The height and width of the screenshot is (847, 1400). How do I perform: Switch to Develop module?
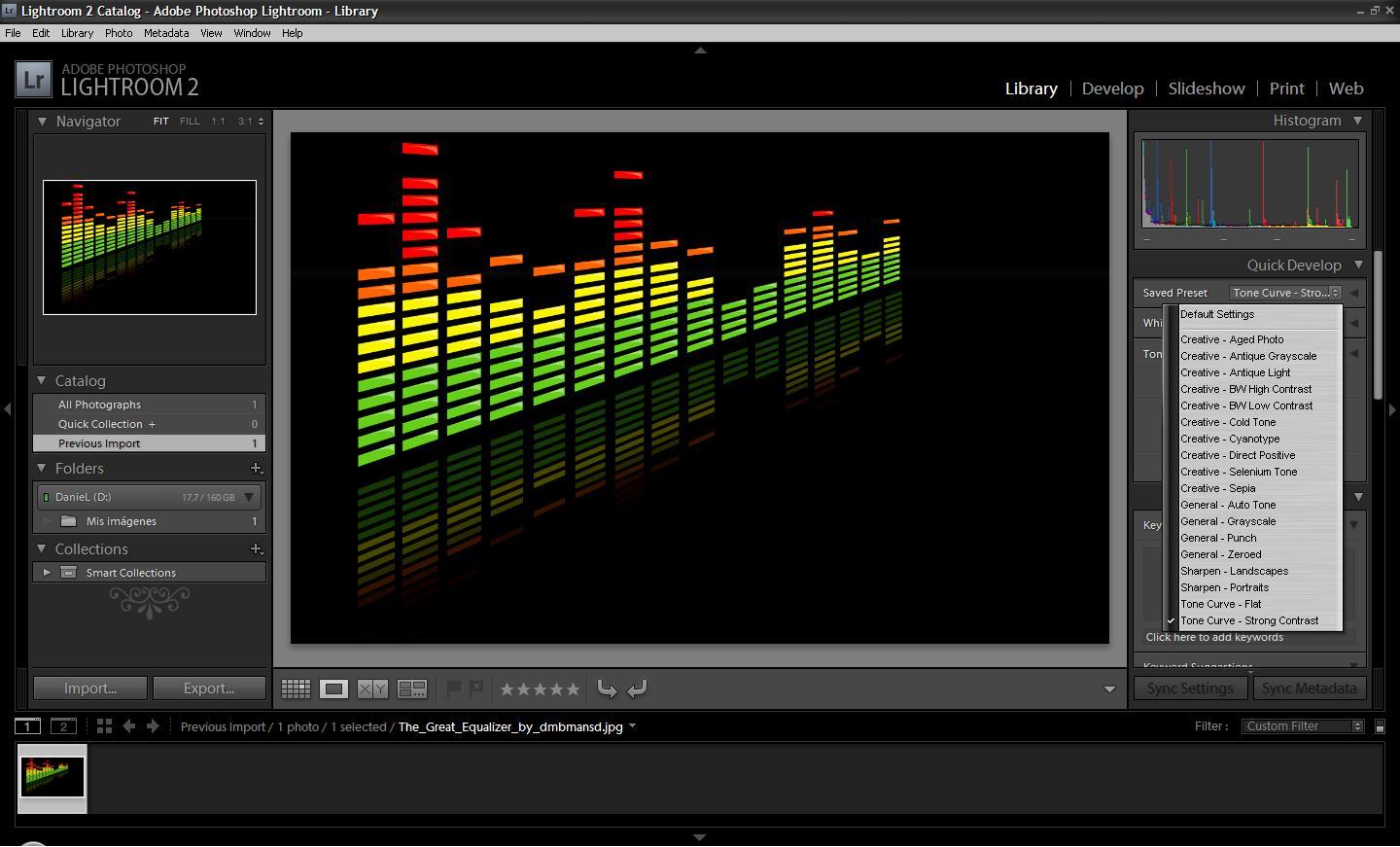[1112, 88]
